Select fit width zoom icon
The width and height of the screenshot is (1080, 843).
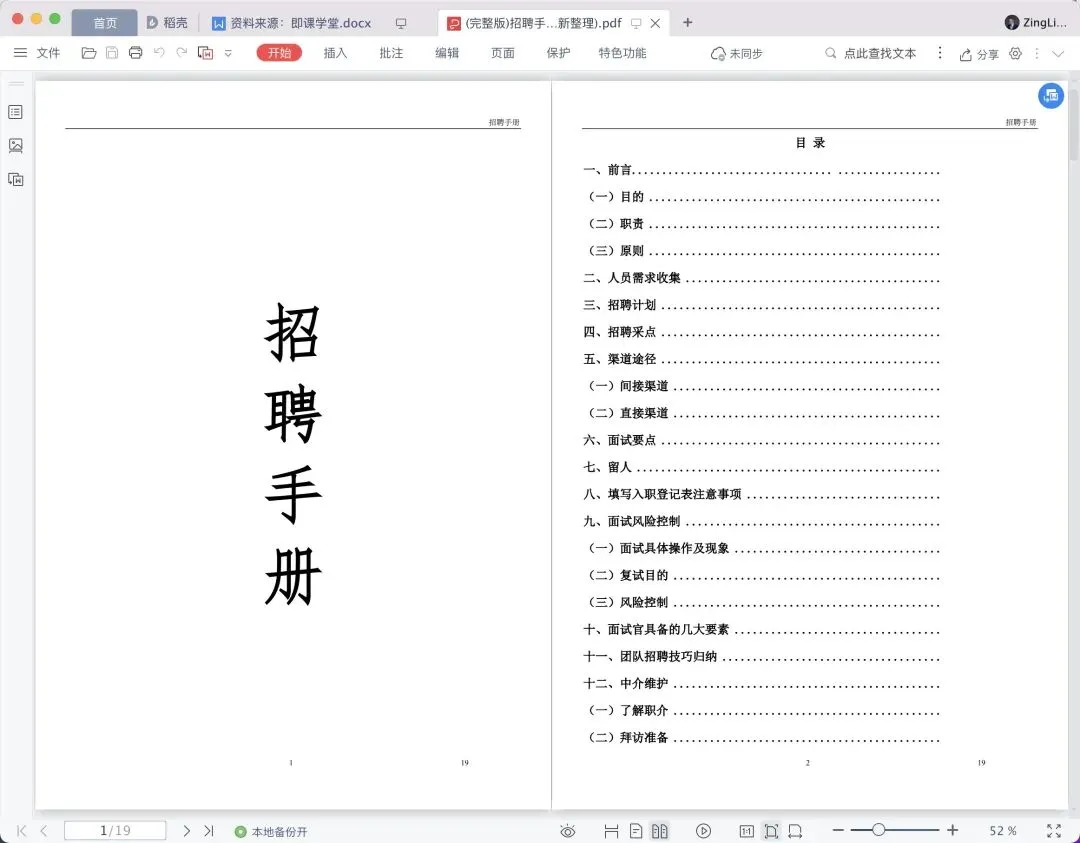[x=795, y=831]
